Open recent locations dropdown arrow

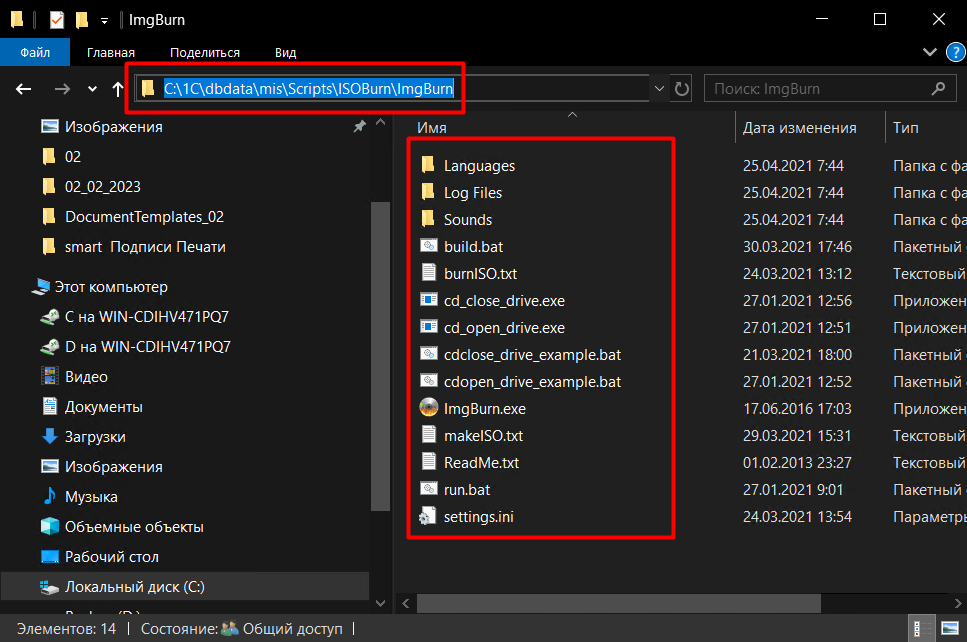(92, 89)
